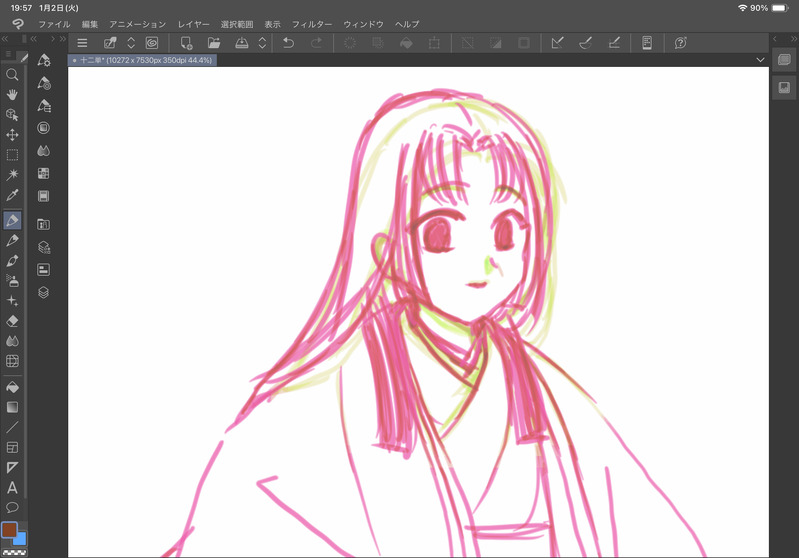Open the フィルター menu
Screen dimensions: 799x558
312,24
